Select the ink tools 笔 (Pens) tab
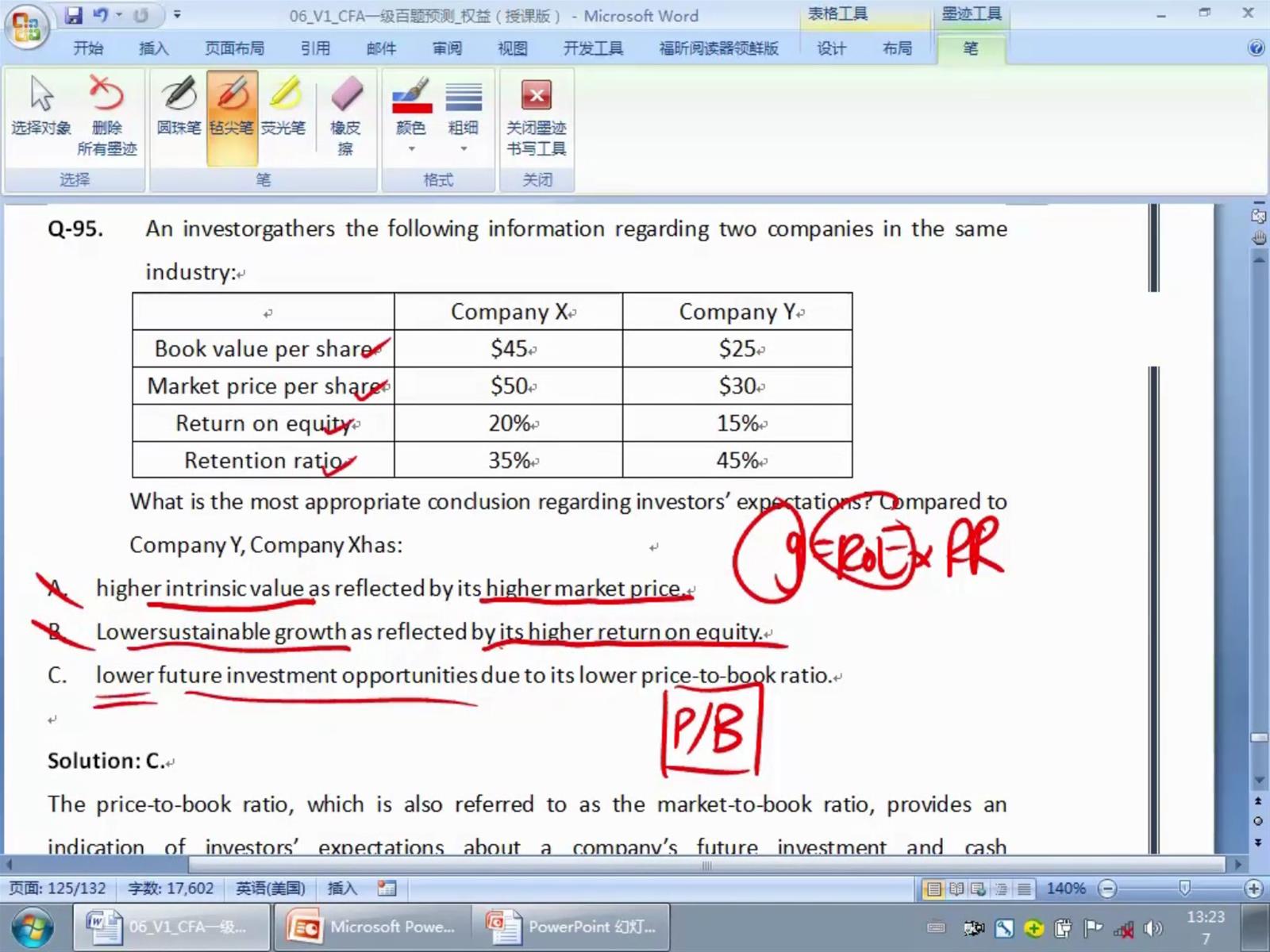The height and width of the screenshot is (952, 1270). tap(971, 48)
